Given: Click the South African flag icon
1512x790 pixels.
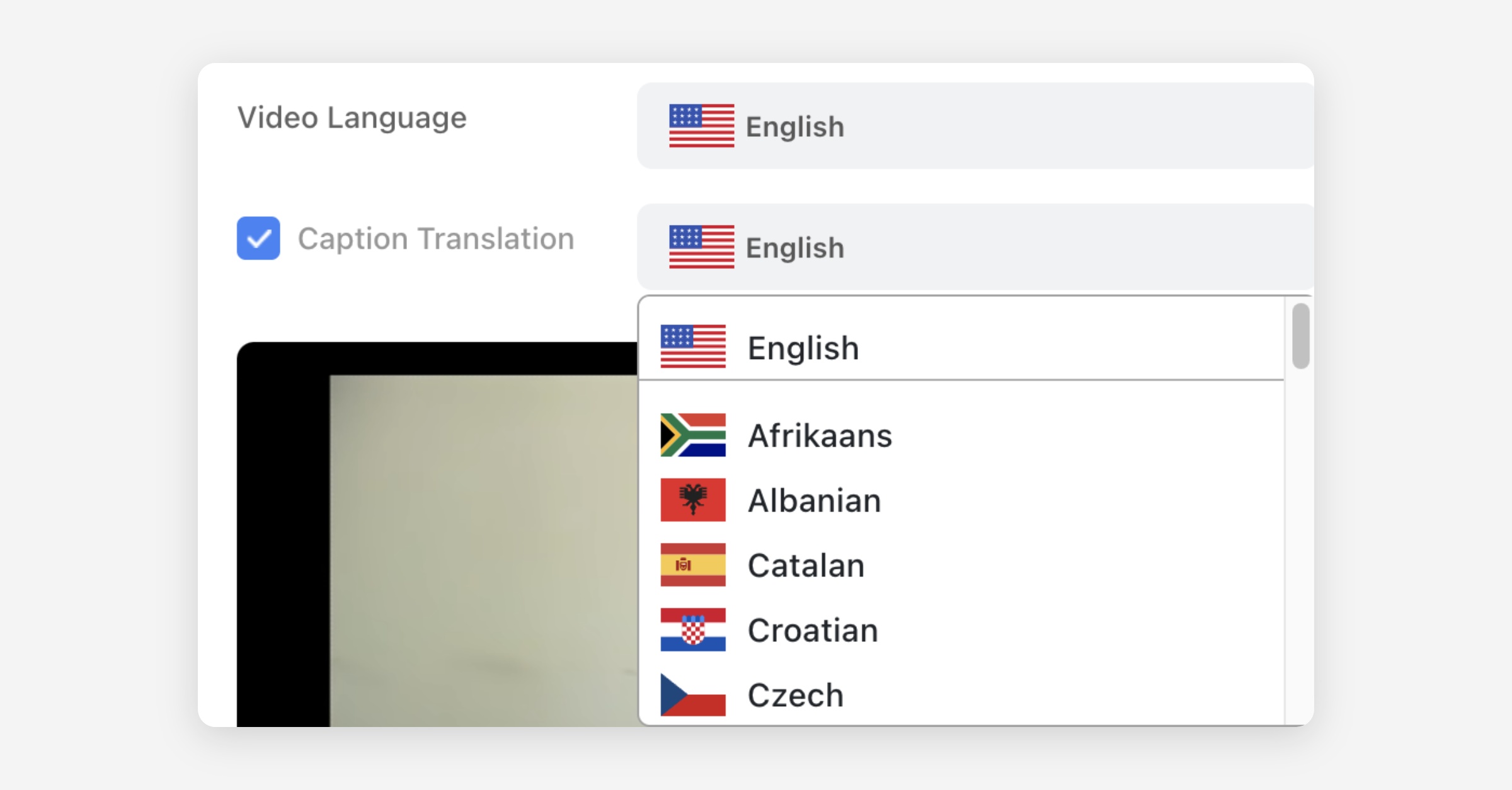Looking at the screenshot, I should tap(692, 435).
